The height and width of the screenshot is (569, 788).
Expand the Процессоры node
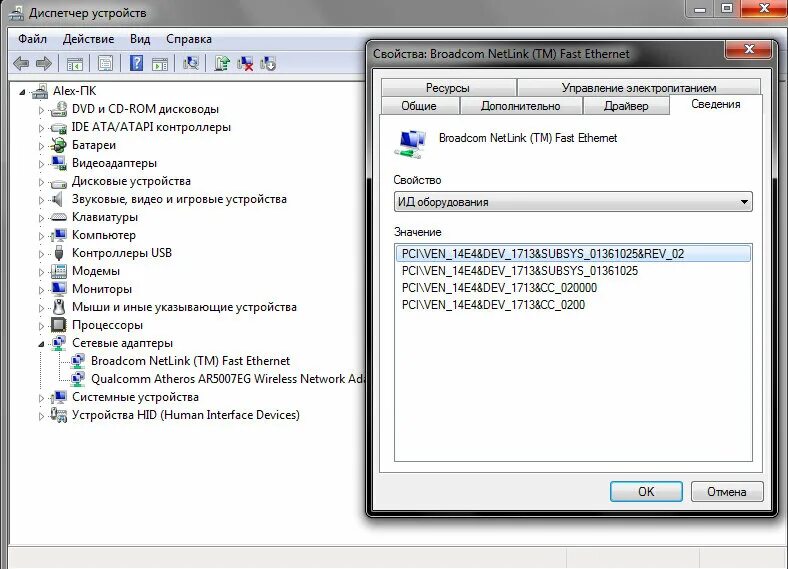(41, 326)
